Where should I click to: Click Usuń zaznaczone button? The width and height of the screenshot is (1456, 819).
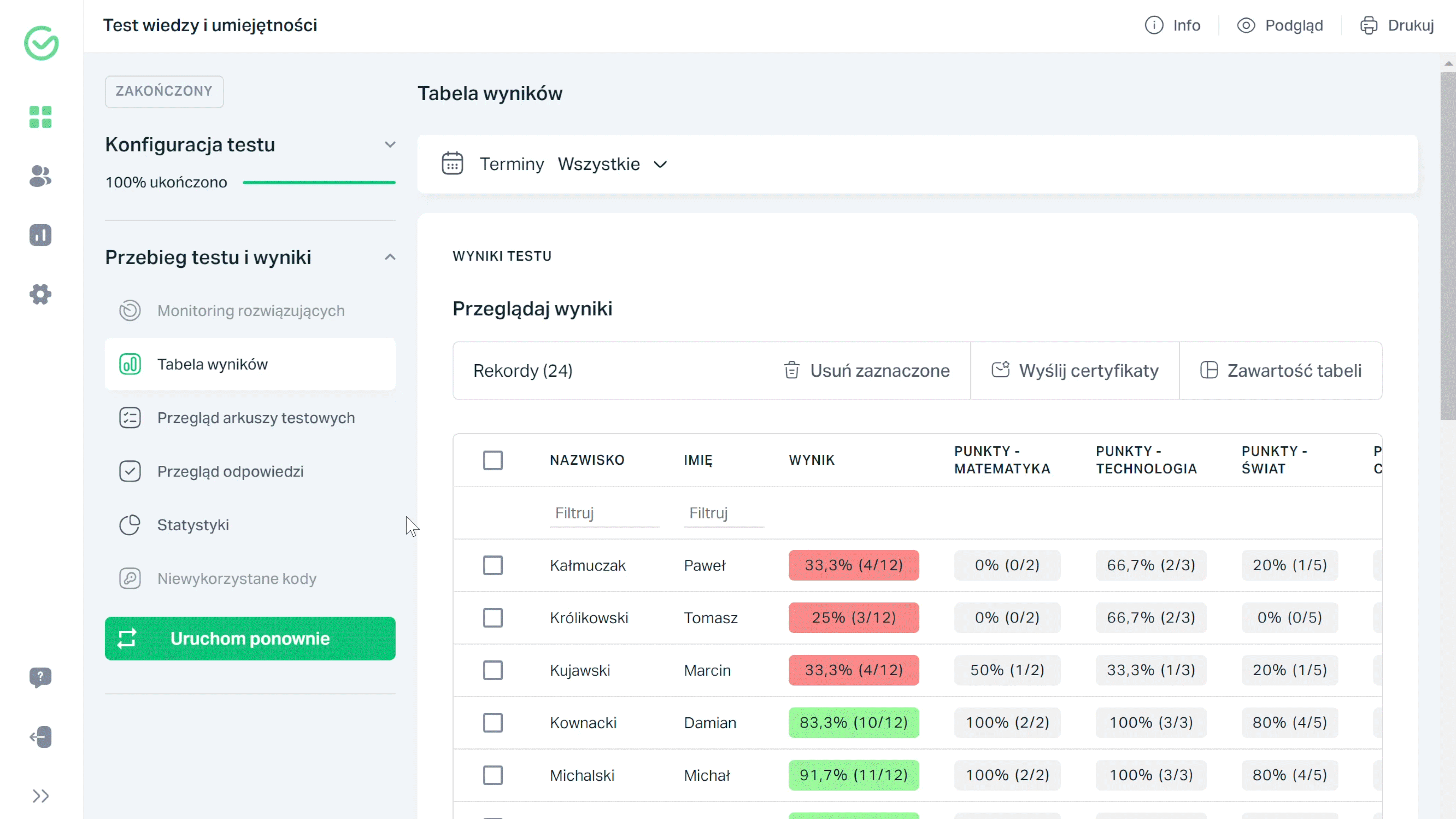pyautogui.click(x=866, y=371)
